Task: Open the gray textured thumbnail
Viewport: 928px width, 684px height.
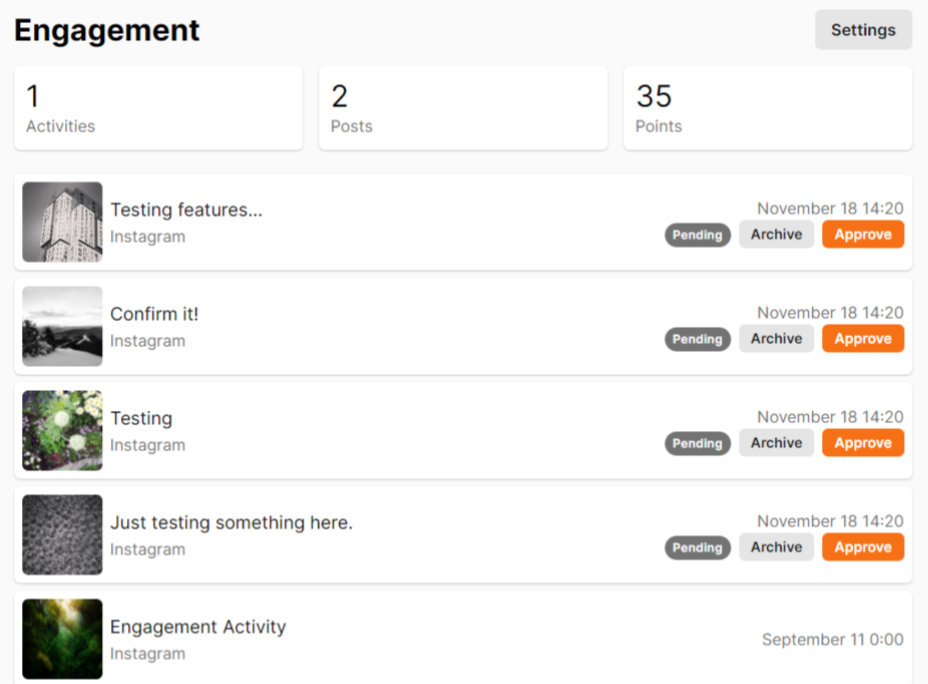Action: point(62,534)
